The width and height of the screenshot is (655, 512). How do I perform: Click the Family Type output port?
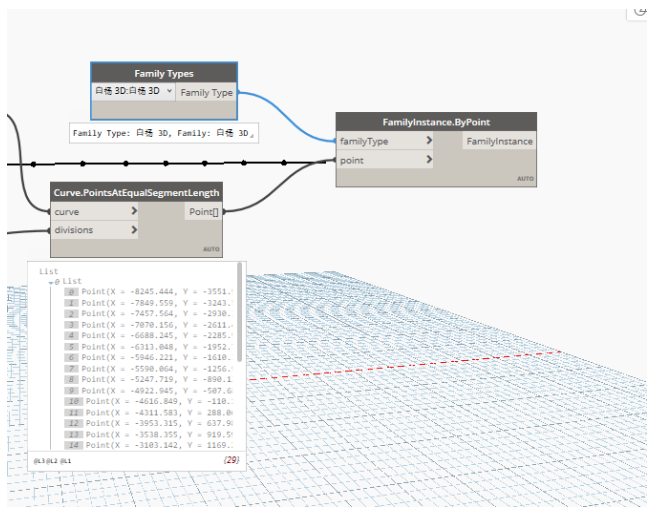tap(207, 92)
